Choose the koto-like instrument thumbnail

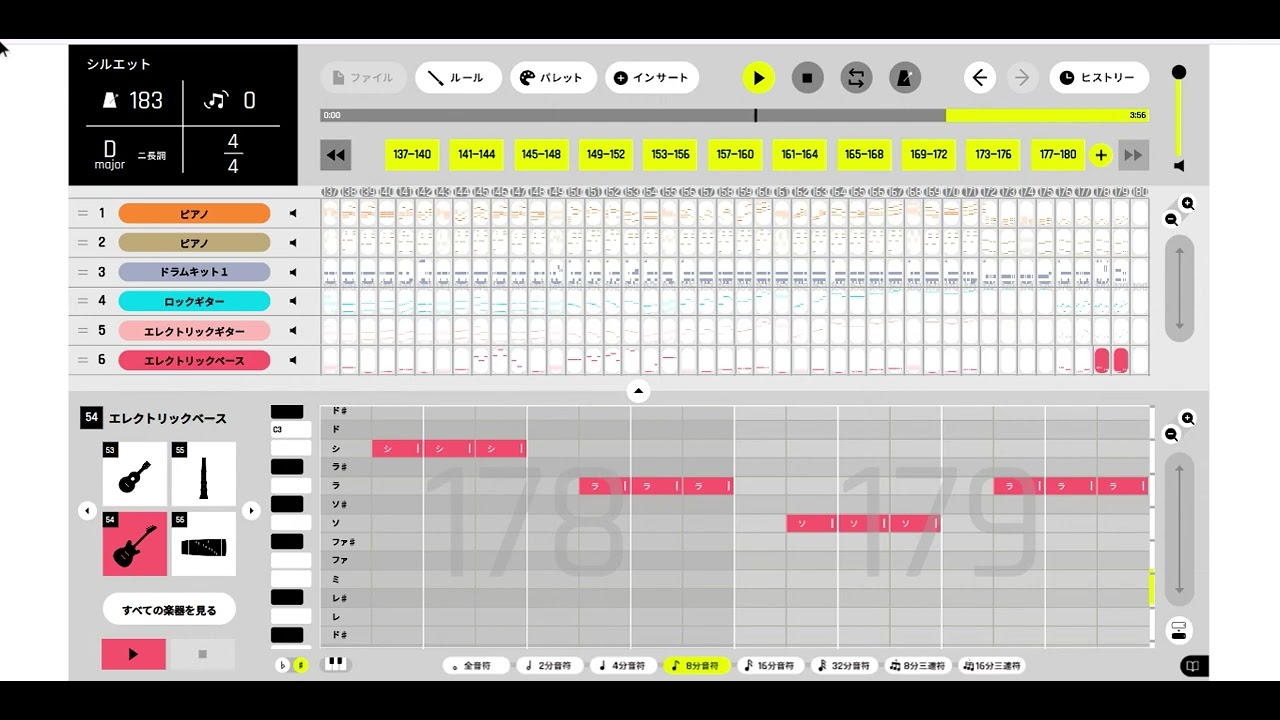204,544
